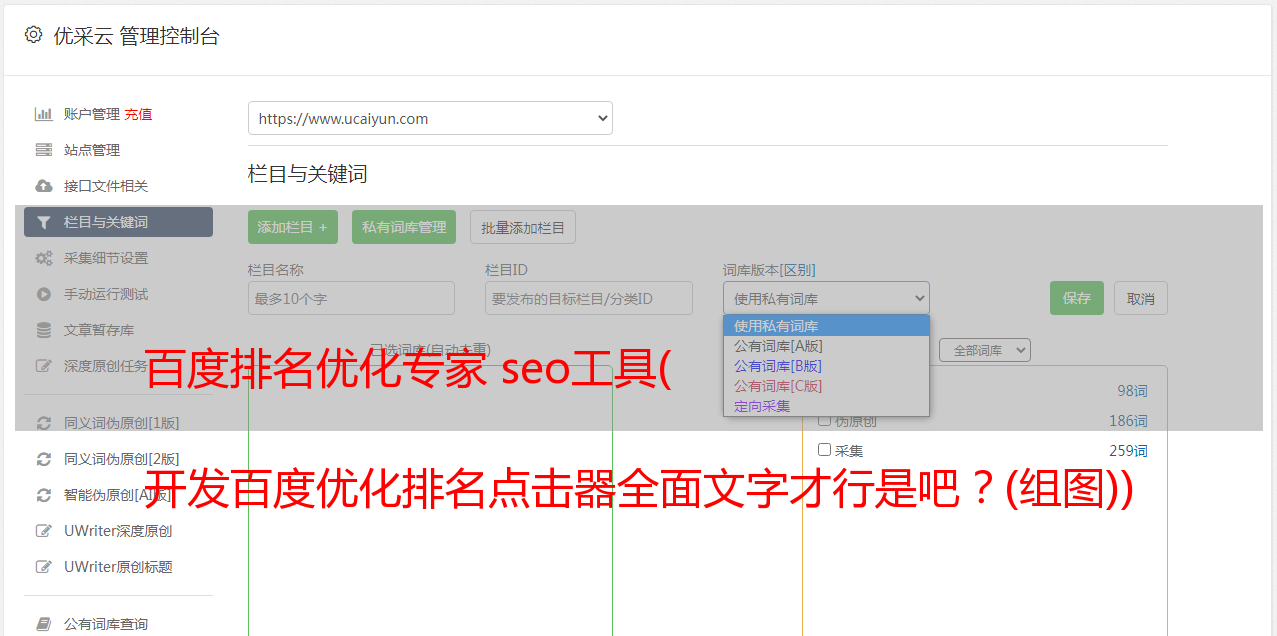
Task: Click the 栏目与关键词 page heading
Action: pos(308,174)
